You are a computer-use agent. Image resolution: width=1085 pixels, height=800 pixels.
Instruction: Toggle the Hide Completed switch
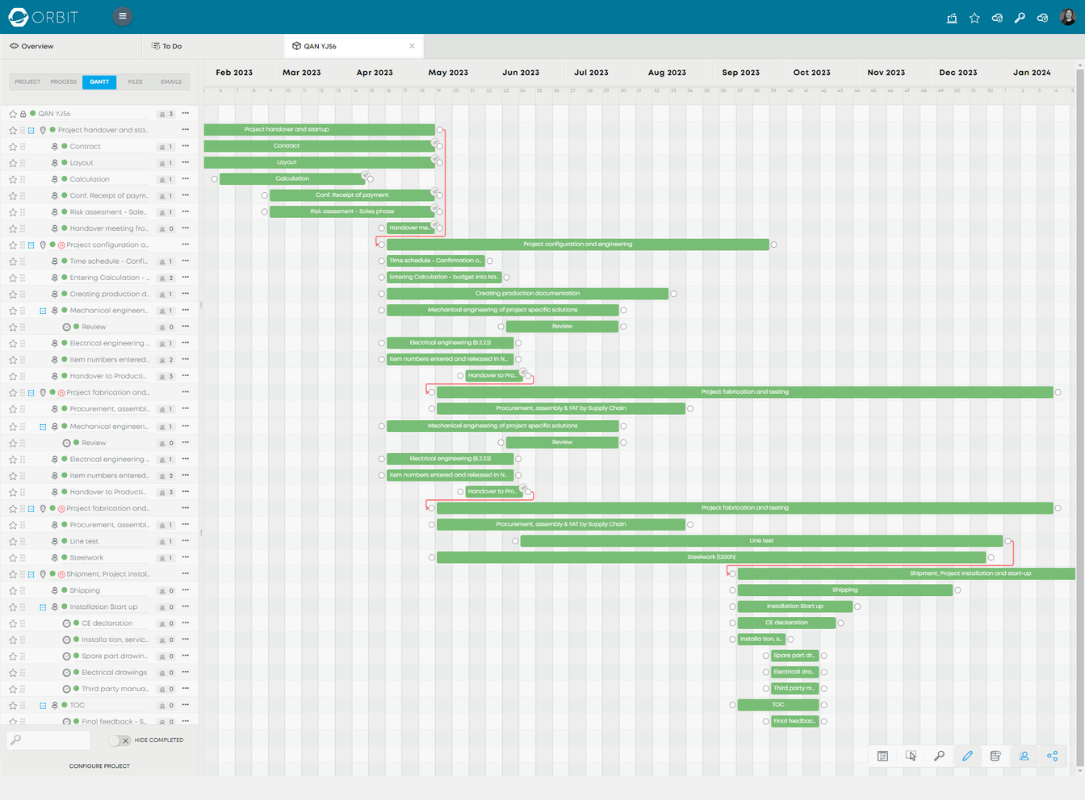point(120,740)
